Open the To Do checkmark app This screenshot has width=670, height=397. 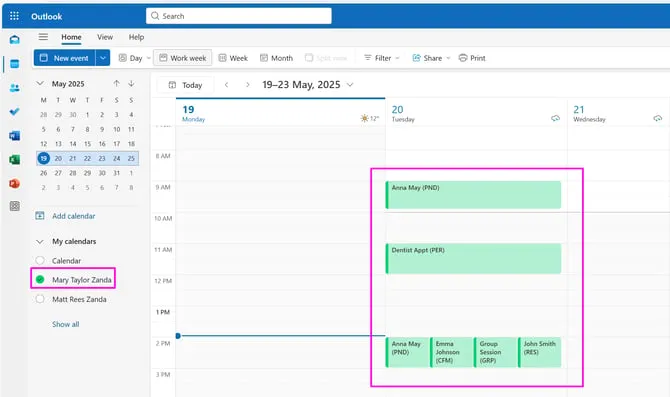pyautogui.click(x=15, y=112)
